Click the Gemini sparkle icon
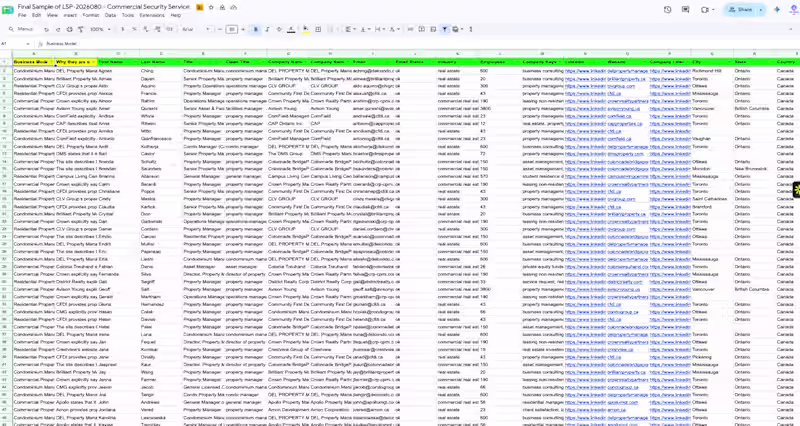This screenshot has width=800, height=426. click(x=777, y=10)
